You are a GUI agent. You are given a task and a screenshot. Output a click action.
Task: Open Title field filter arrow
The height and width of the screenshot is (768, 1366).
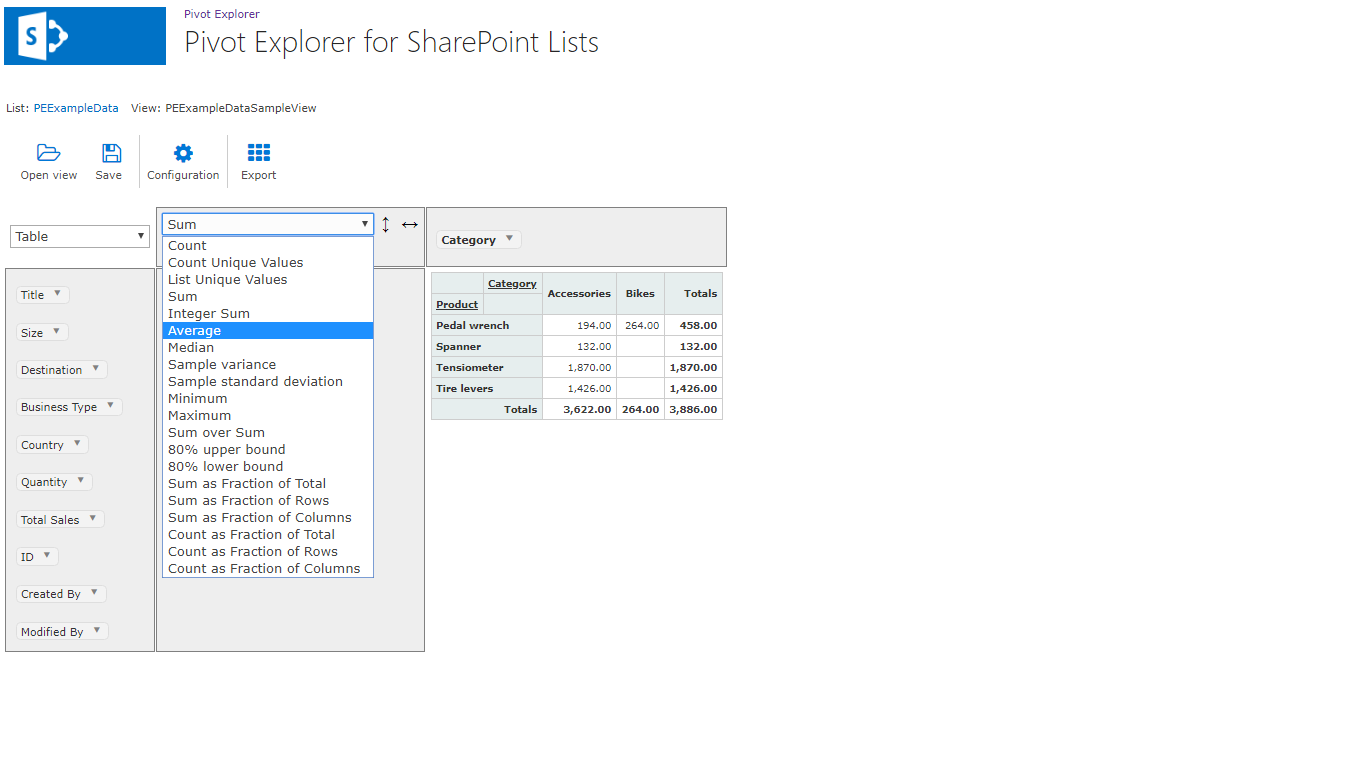click(57, 293)
